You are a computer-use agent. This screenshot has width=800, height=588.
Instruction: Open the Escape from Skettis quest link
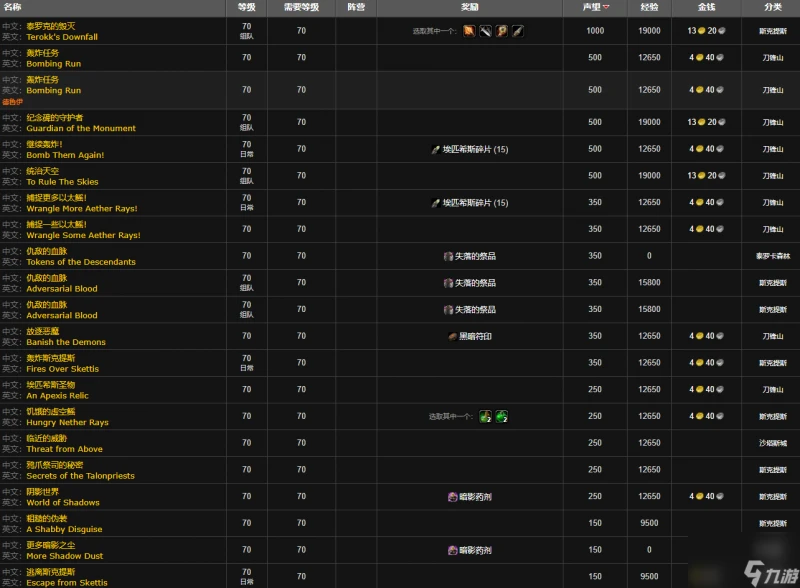pyautogui.click(x=67, y=583)
